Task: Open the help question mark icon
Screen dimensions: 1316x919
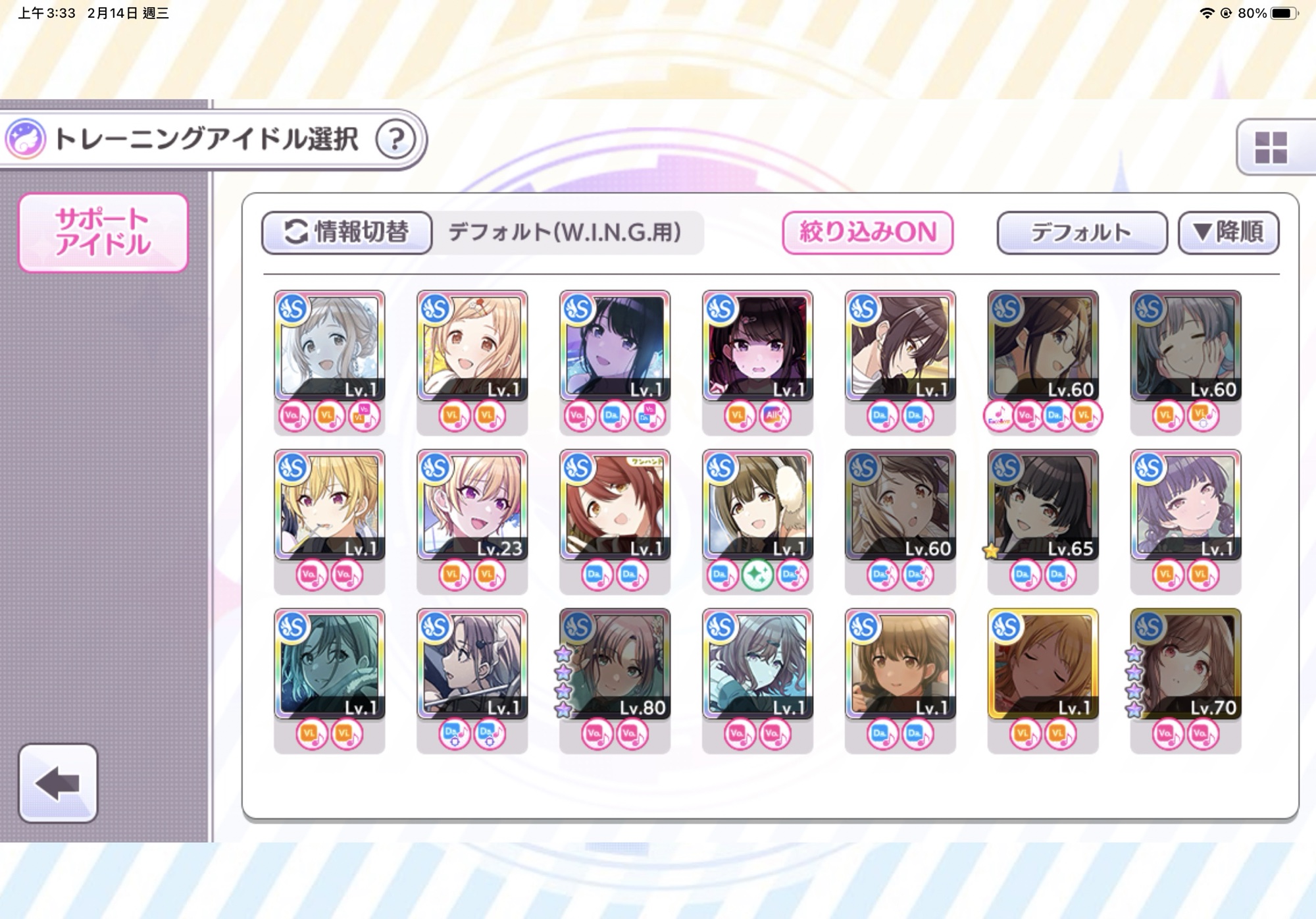Action: tap(395, 139)
